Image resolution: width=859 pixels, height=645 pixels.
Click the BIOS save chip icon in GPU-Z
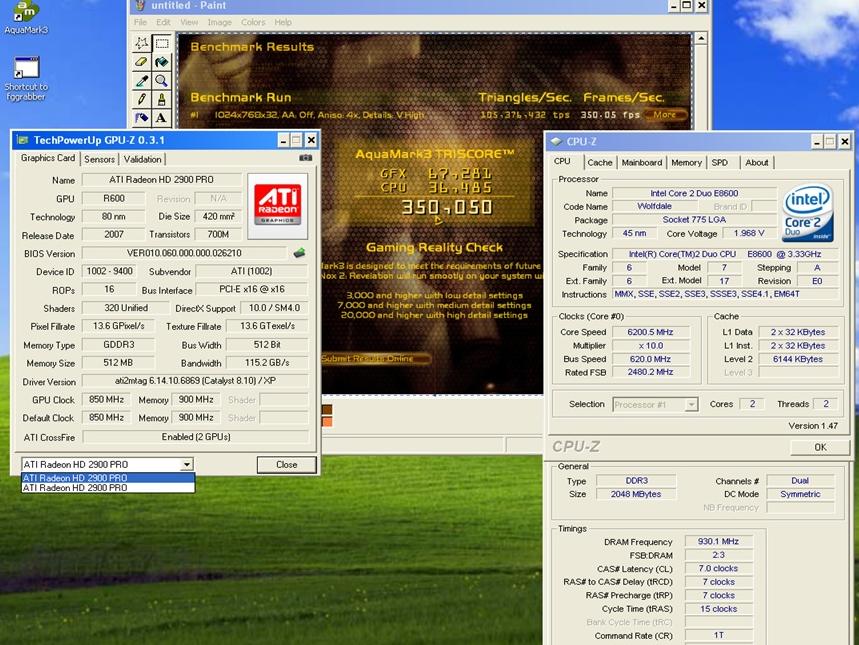(299, 253)
